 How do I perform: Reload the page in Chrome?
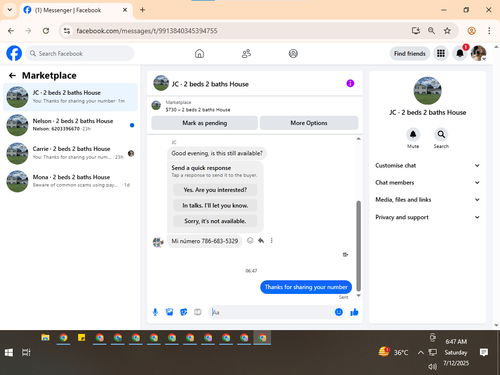click(x=46, y=31)
